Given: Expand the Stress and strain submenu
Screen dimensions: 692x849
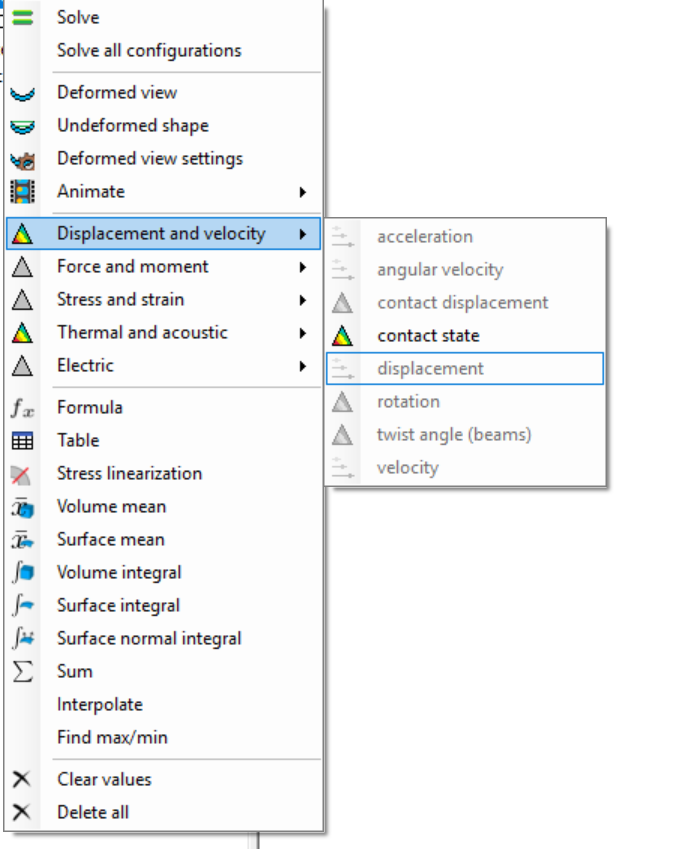Looking at the screenshot, I should [302, 300].
